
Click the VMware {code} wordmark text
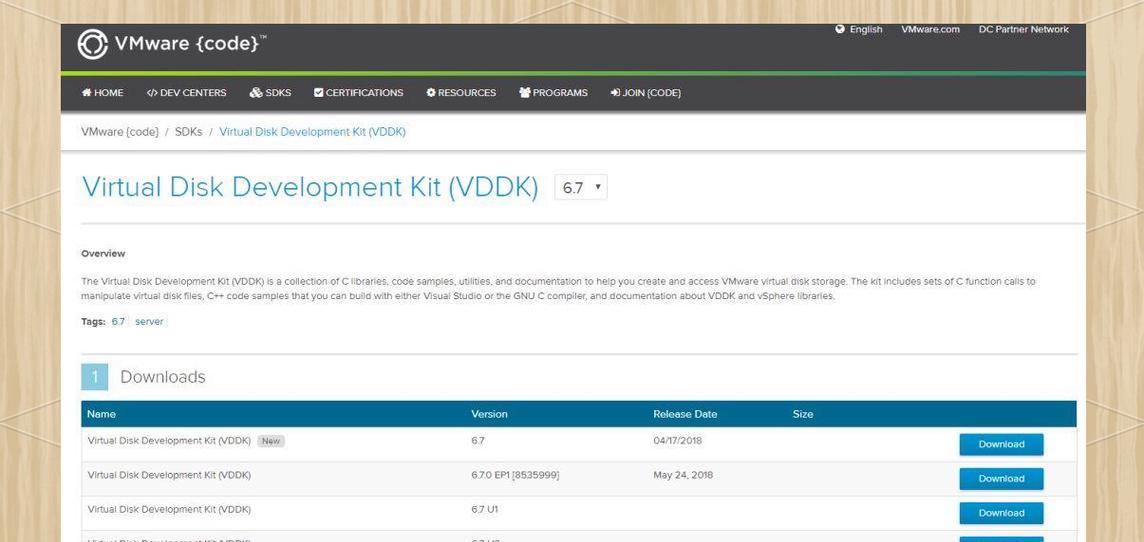point(190,44)
